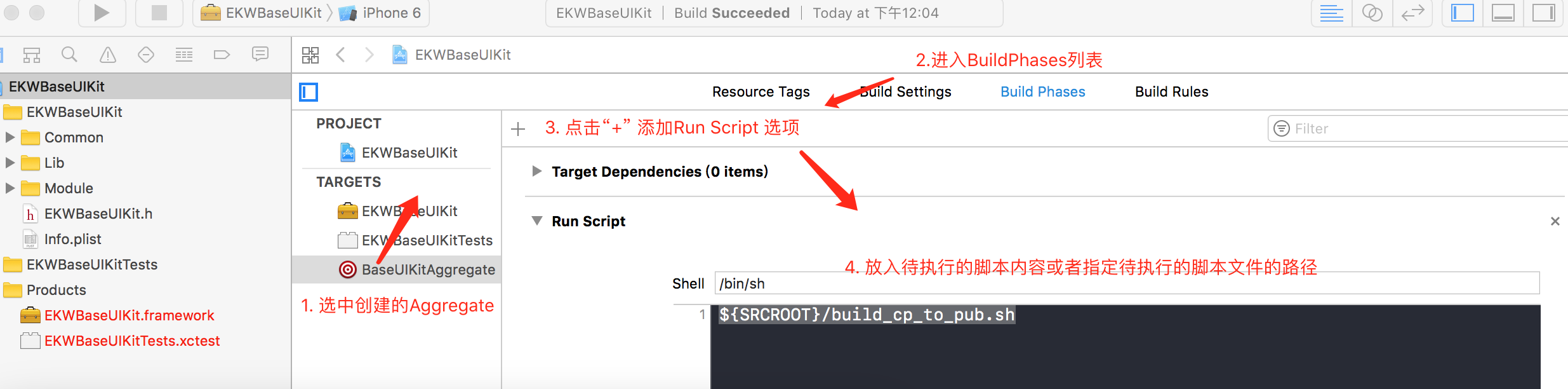Click plus to add a build phase
The width and height of the screenshot is (1568, 389).
[518, 129]
